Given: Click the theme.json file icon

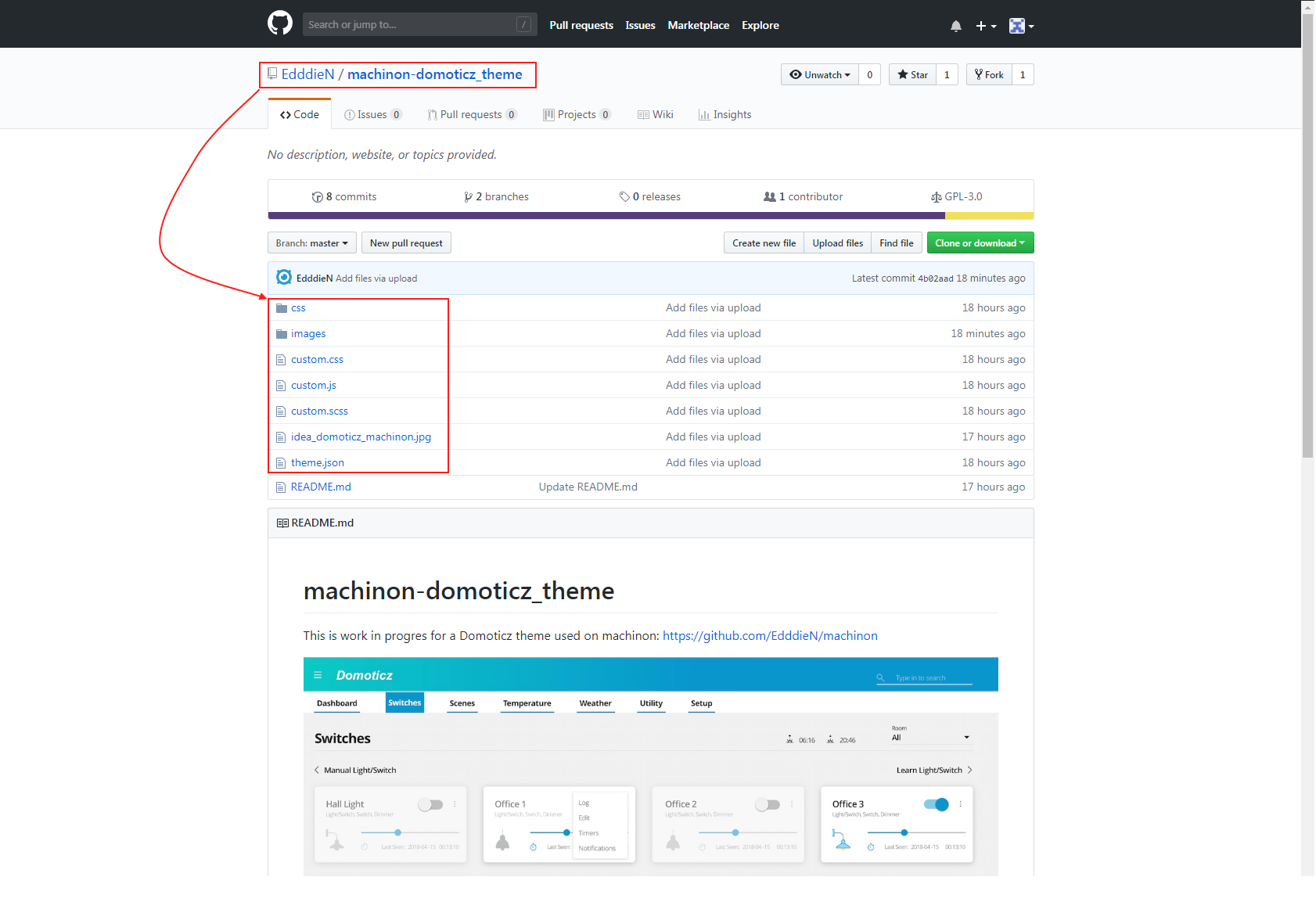Looking at the screenshot, I should pyautogui.click(x=281, y=463).
